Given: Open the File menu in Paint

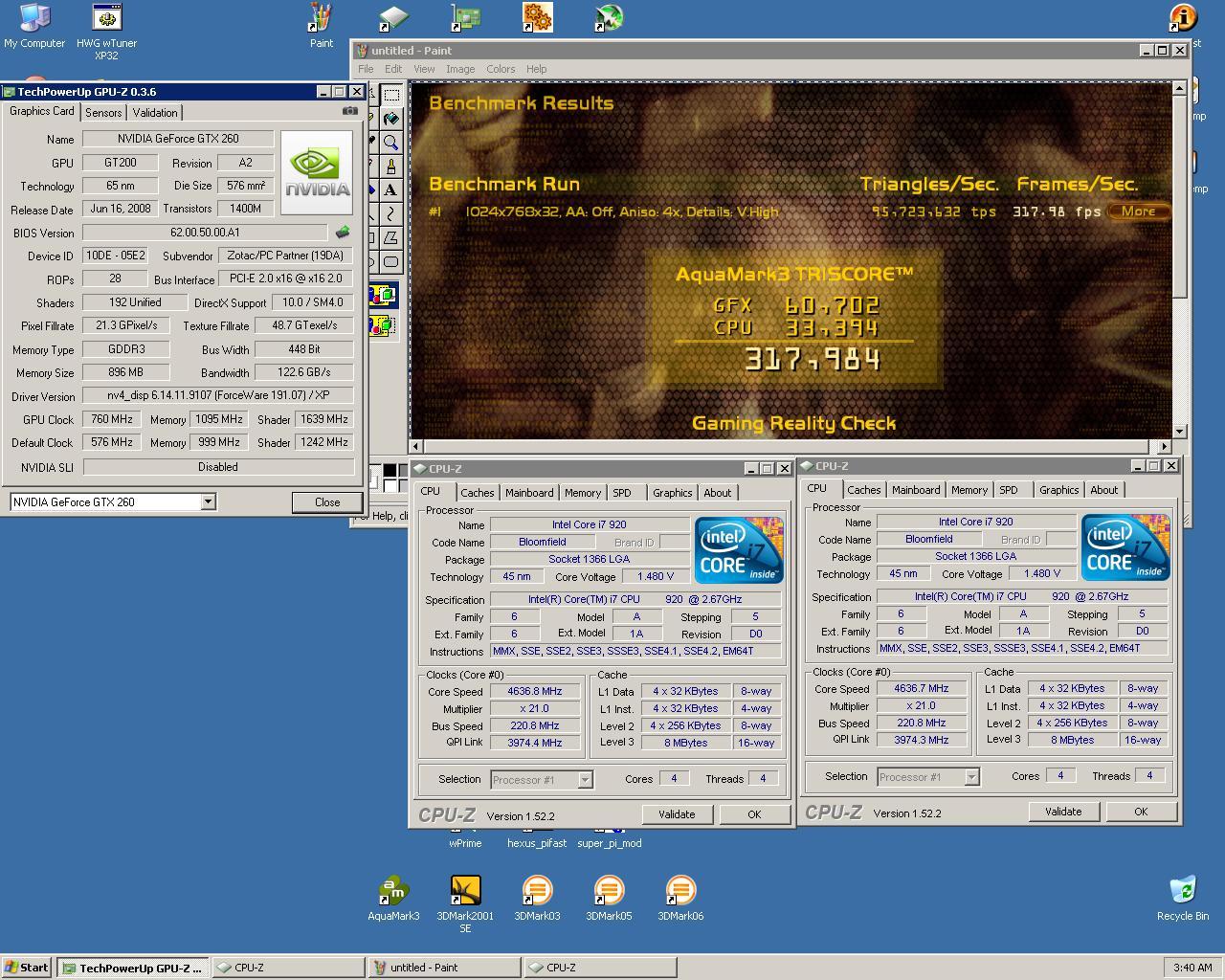Looking at the screenshot, I should (x=366, y=69).
